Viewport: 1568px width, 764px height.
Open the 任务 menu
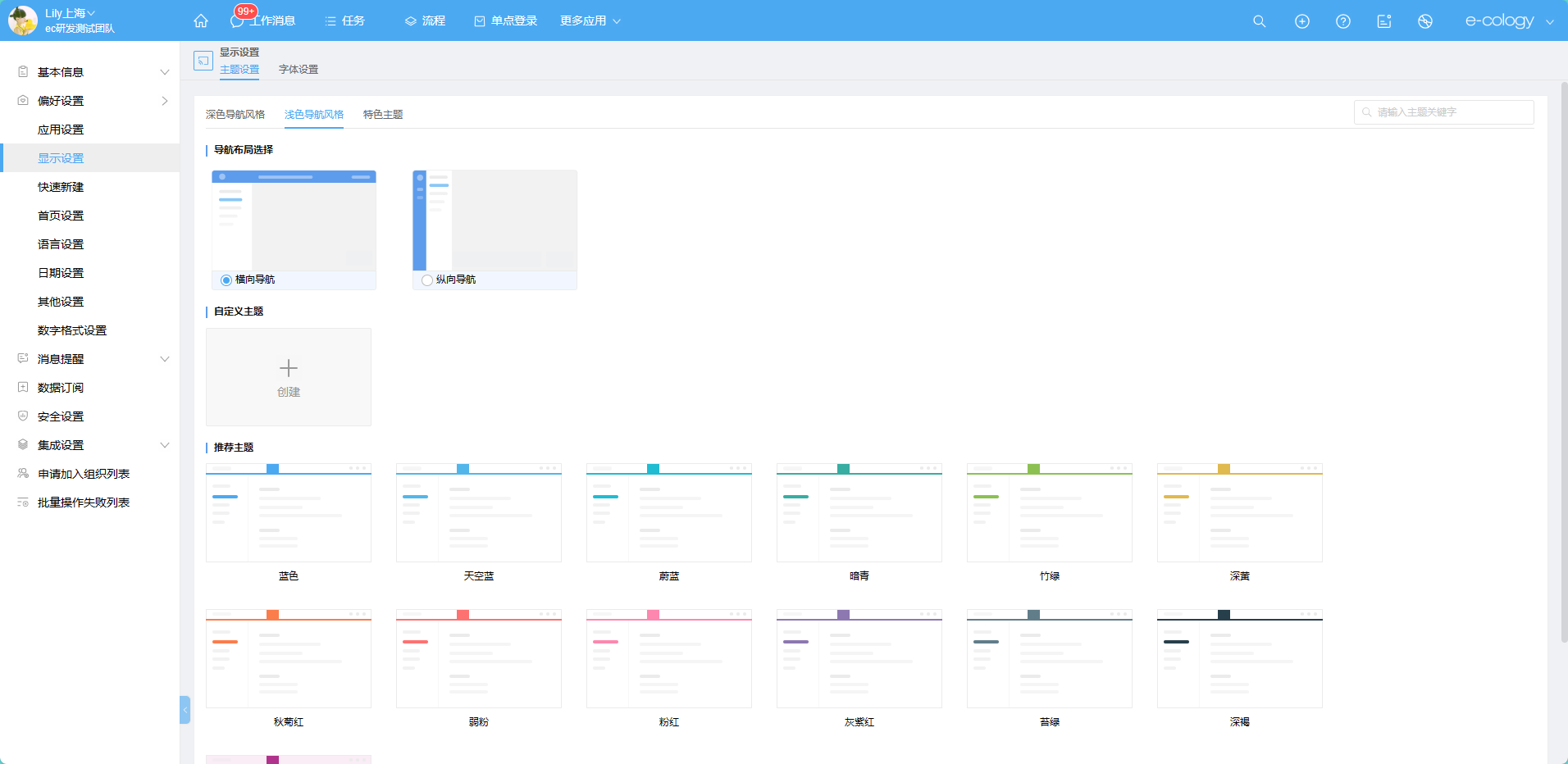[345, 21]
